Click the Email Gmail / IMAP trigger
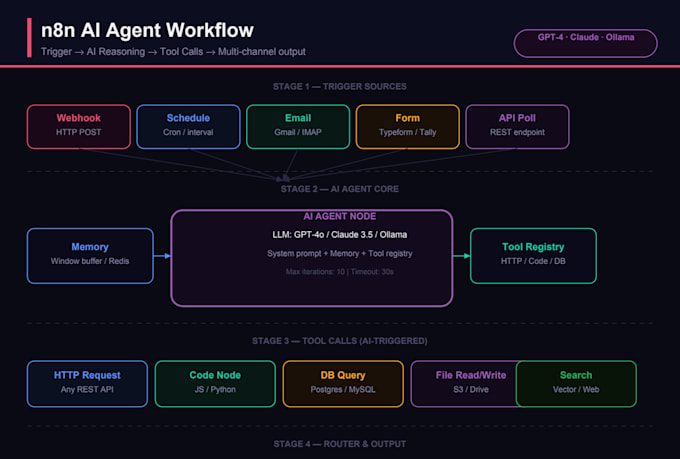 (298, 127)
